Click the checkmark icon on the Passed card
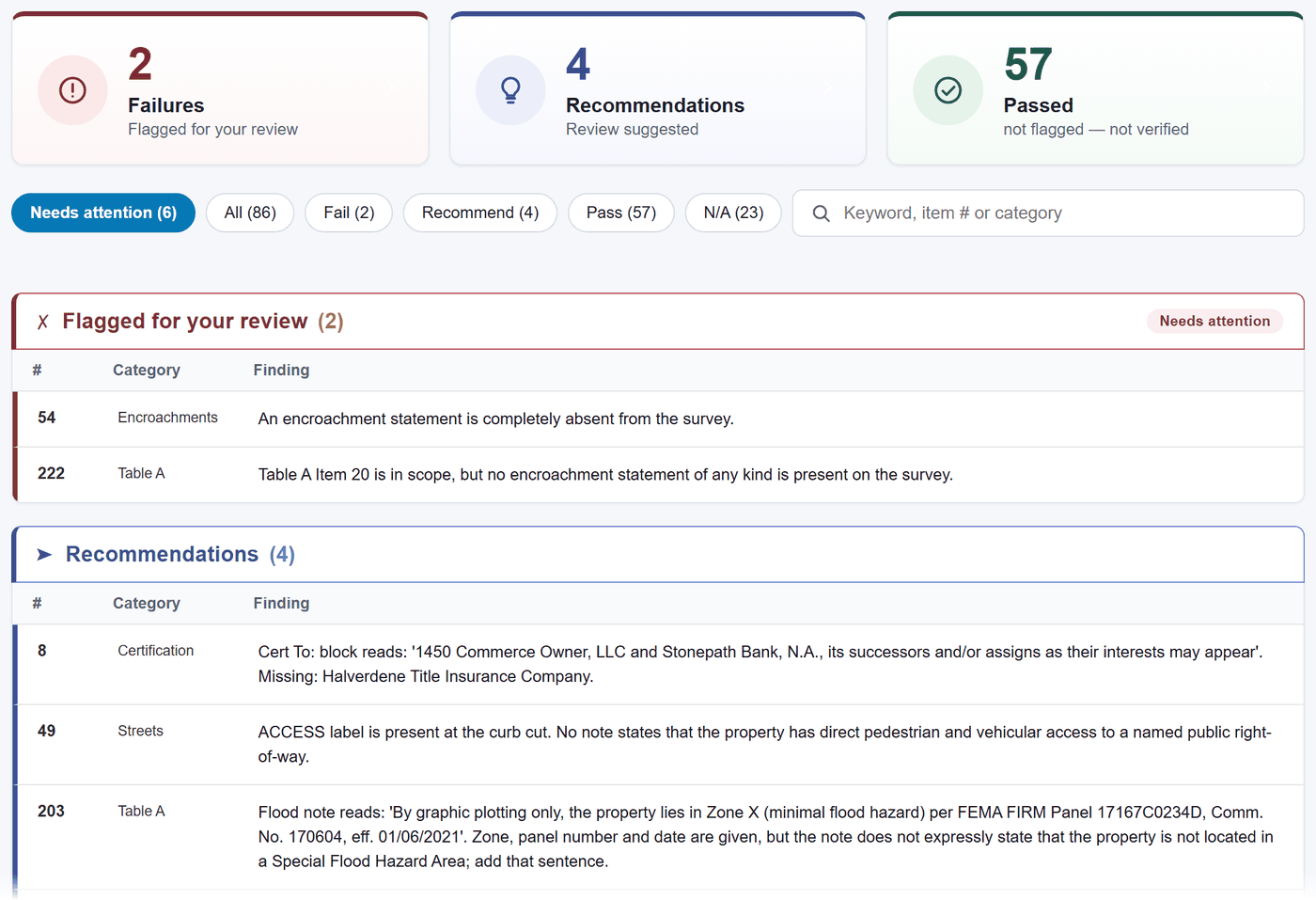The width and height of the screenshot is (1316, 900). 948,90
